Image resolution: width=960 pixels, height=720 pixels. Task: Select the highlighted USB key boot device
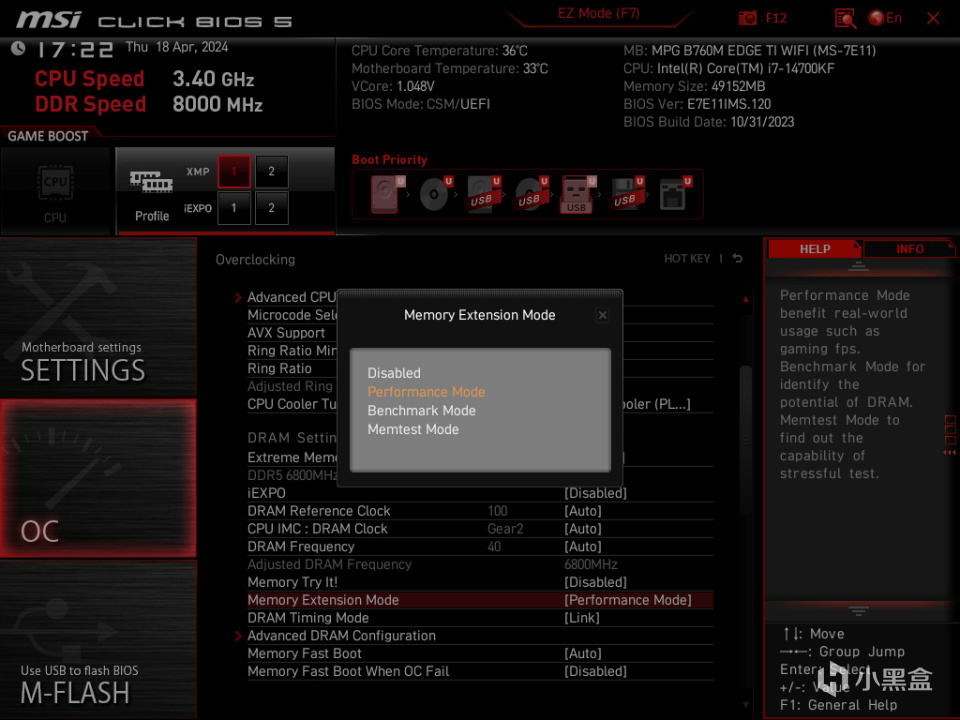(x=578, y=193)
